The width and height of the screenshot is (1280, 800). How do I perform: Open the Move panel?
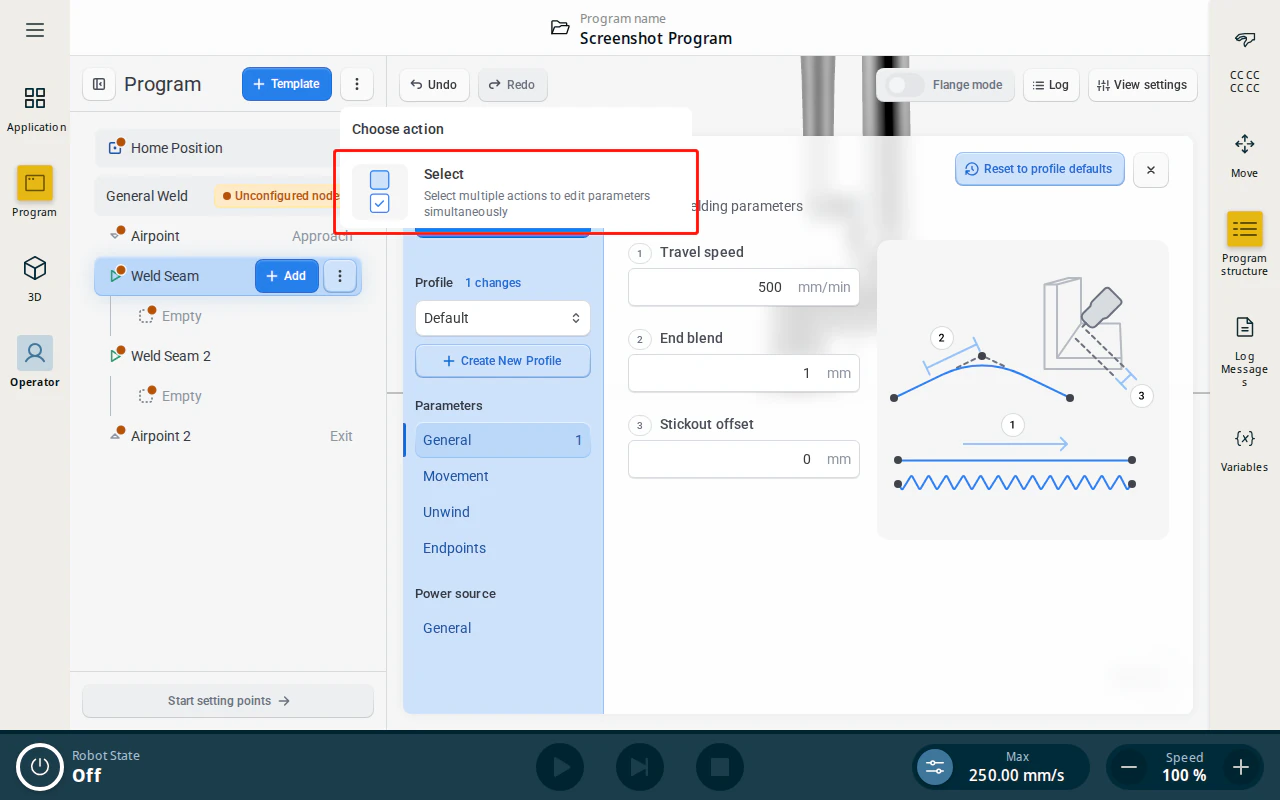point(1244,155)
